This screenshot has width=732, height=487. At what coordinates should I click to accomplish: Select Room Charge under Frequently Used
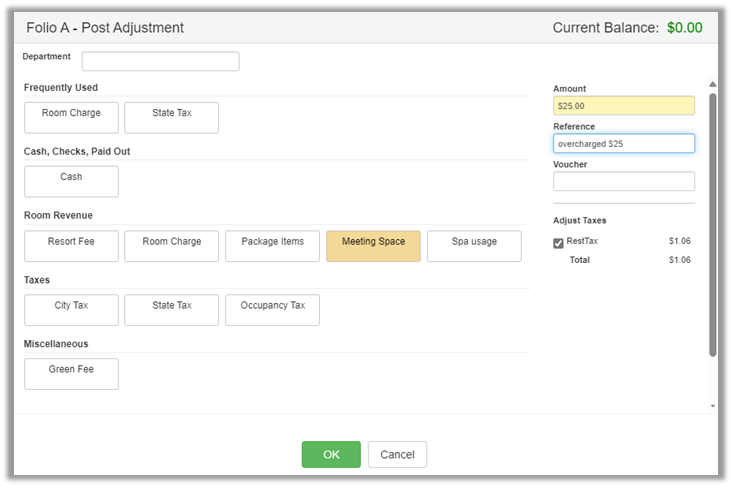point(71,118)
